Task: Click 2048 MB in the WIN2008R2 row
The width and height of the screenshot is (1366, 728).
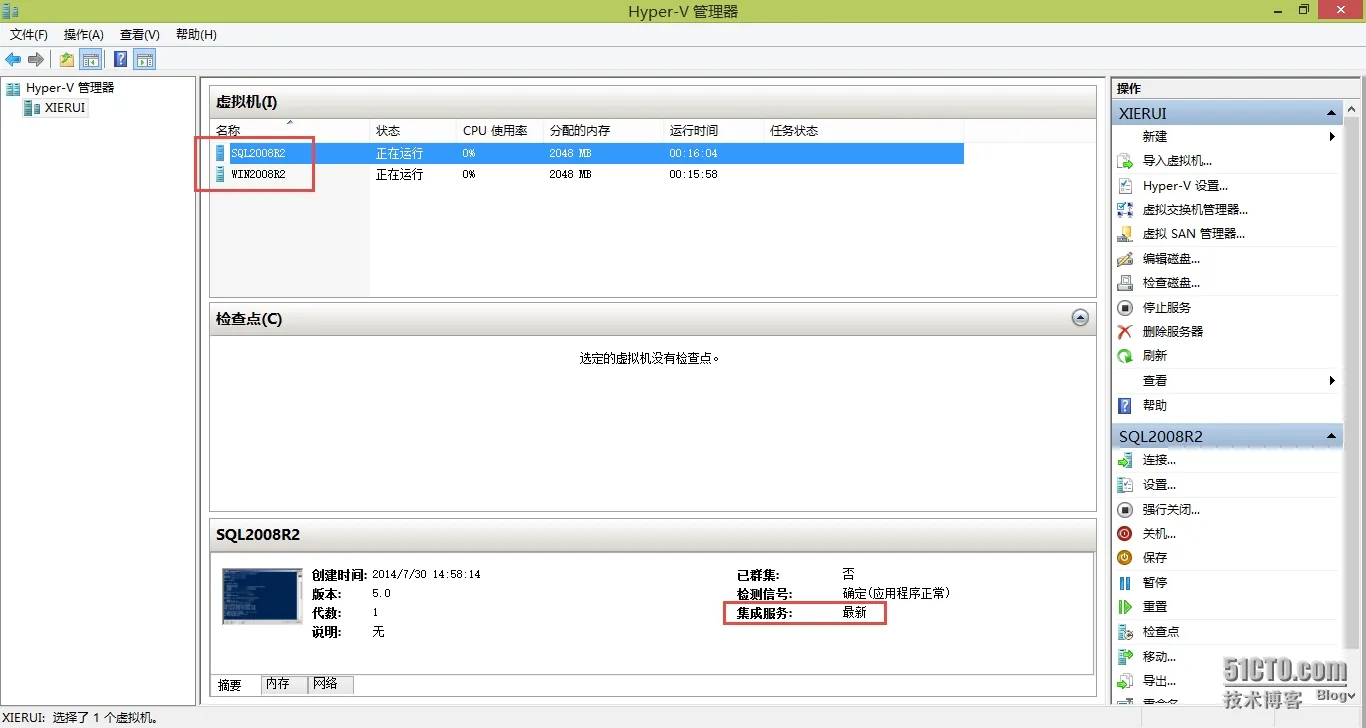Action: [x=571, y=175]
